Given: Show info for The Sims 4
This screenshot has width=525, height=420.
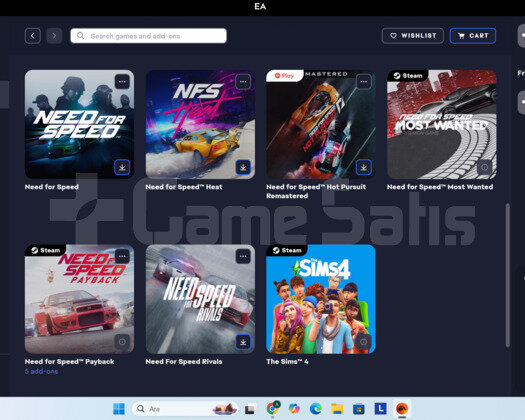Looking at the screenshot, I should (x=364, y=342).
